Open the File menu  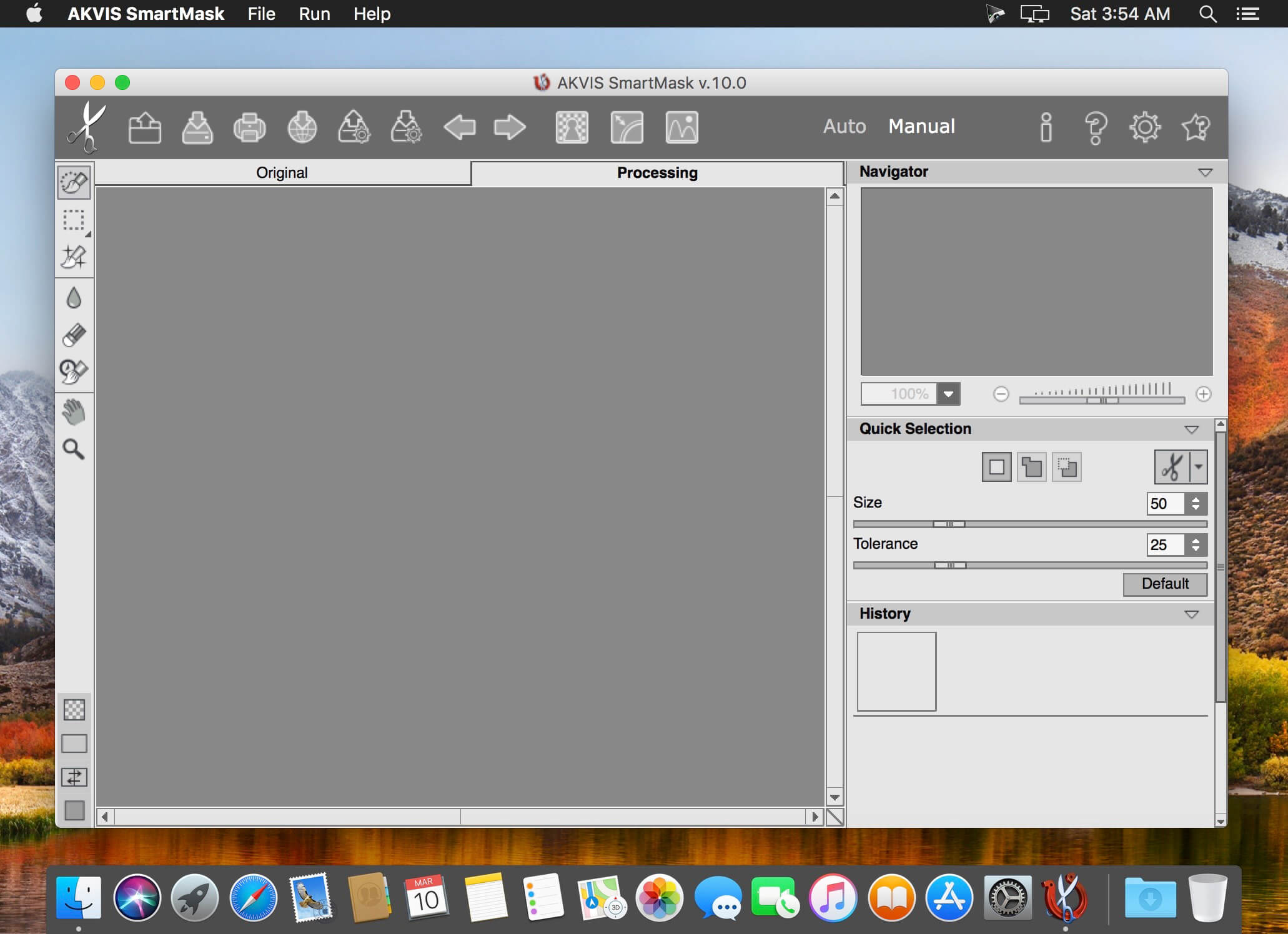click(x=261, y=14)
